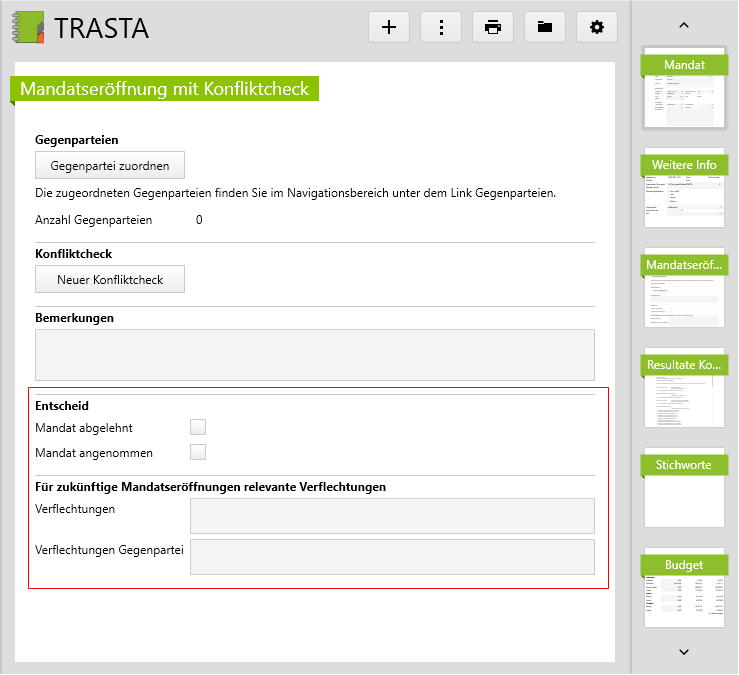Click into the Bemerkungen text area
Image resolution: width=739 pixels, height=675 pixels.
point(315,355)
